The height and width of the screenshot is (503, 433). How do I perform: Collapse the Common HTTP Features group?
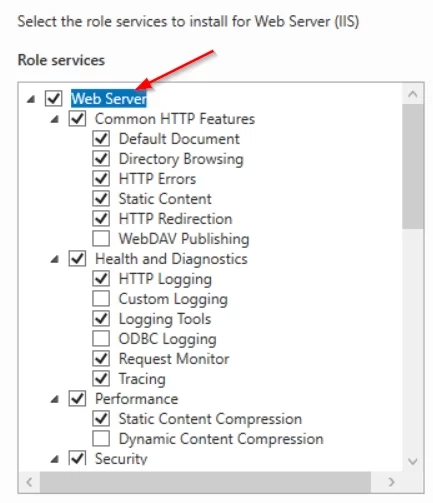(55, 119)
